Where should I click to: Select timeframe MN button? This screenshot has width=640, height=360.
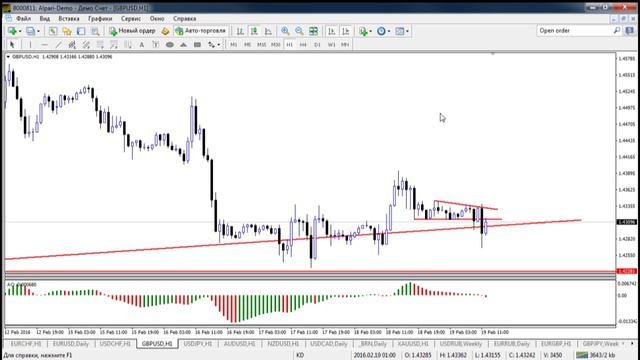pyautogui.click(x=345, y=44)
